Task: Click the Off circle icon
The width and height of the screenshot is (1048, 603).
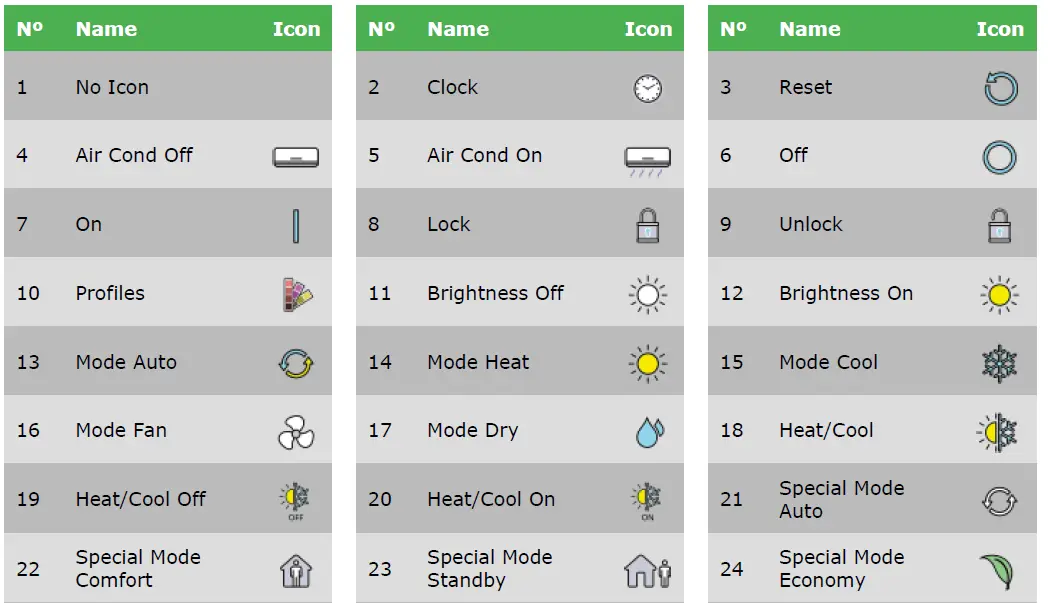Action: [x=1000, y=157]
